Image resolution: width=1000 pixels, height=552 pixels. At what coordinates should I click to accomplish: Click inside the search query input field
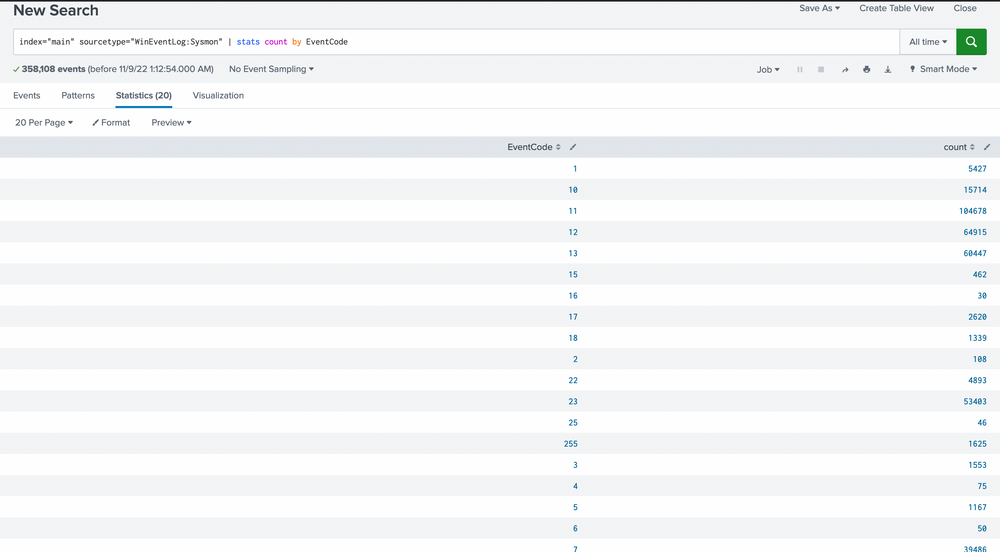tap(450, 42)
